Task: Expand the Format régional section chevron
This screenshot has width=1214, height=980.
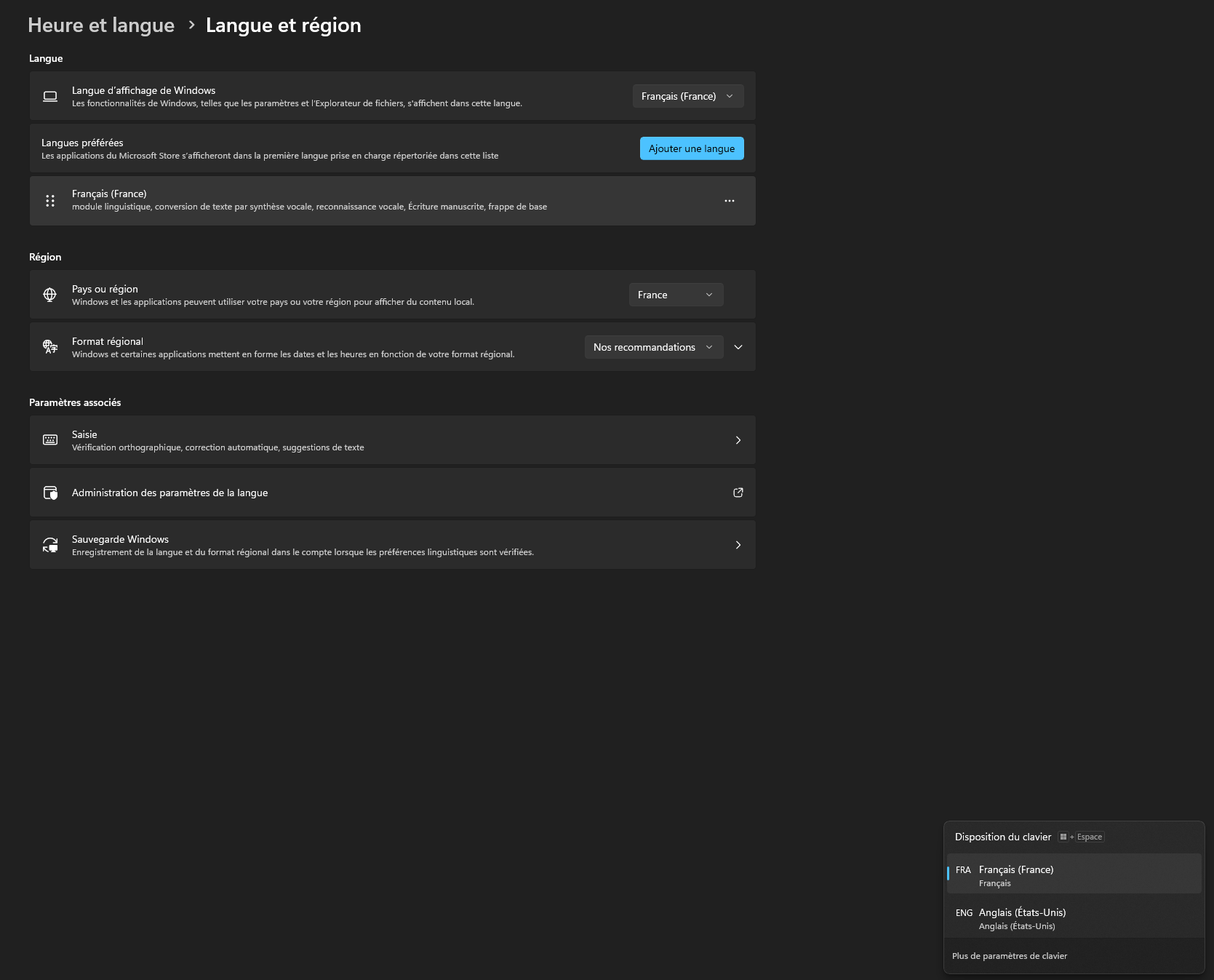Action: 738,347
